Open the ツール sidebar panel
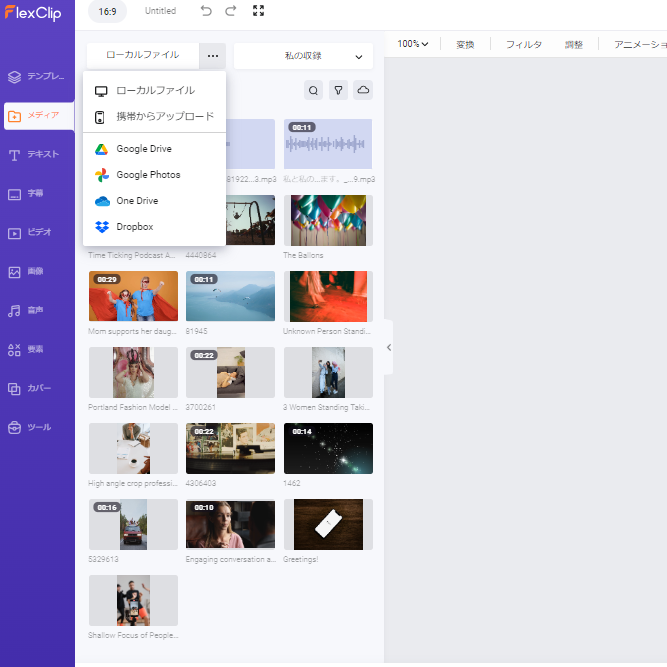667x667 pixels. pos(37,427)
